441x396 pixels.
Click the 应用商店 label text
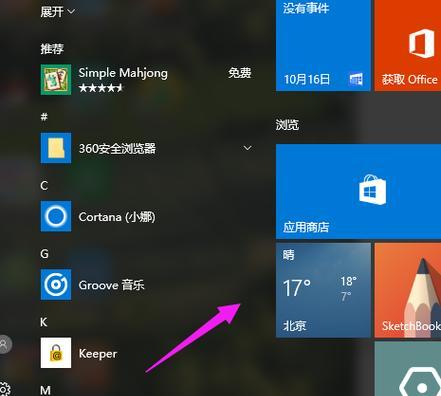tap(306, 227)
